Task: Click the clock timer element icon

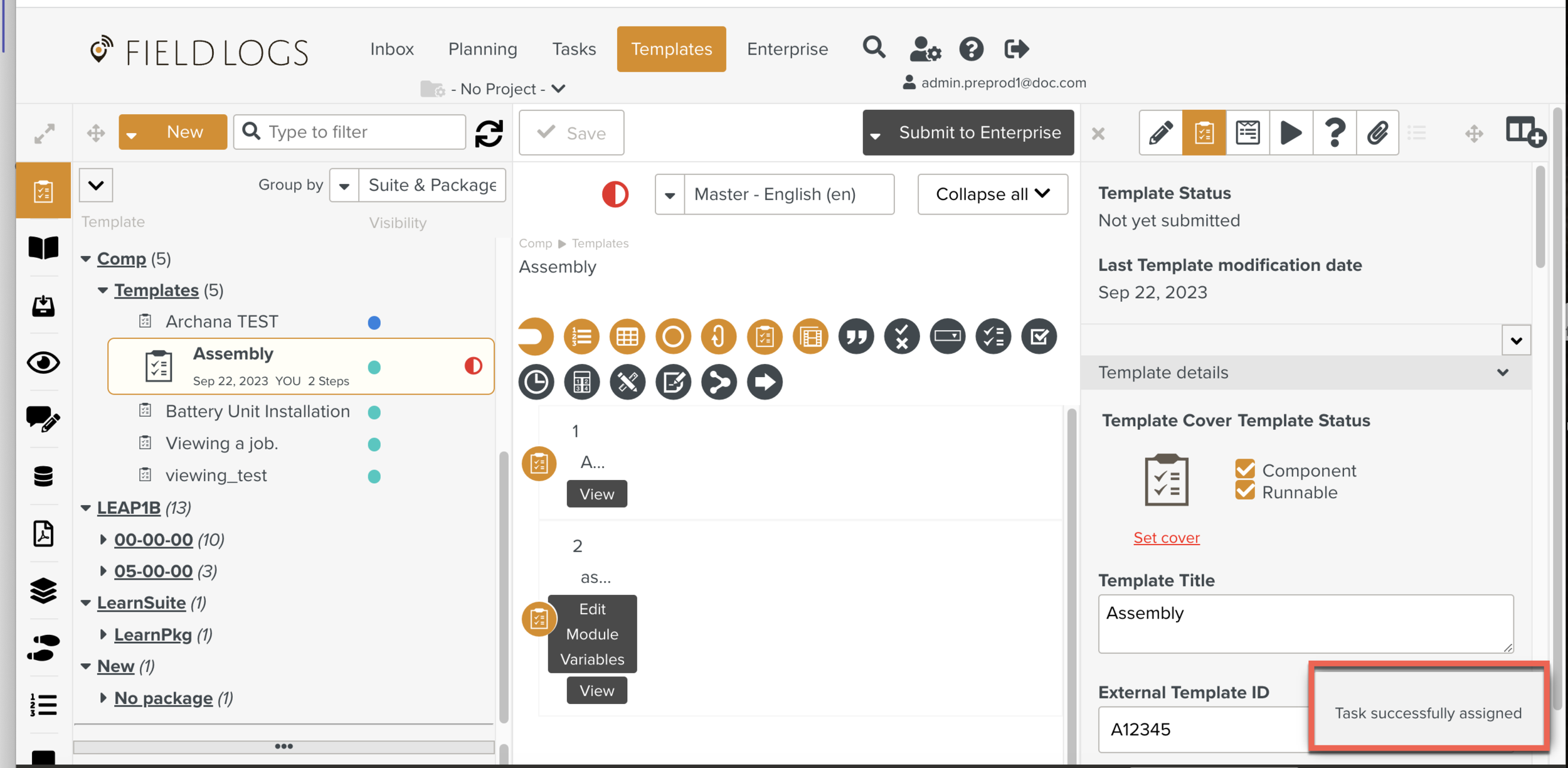Action: coord(536,382)
